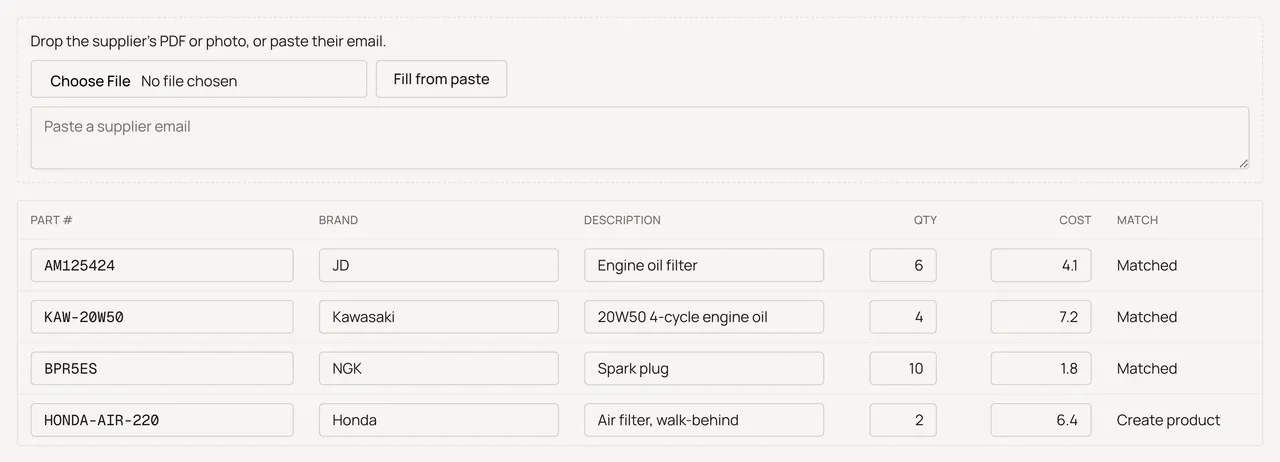Click the DESCRIPTION column header
This screenshot has width=1280, height=462.
(x=622, y=220)
